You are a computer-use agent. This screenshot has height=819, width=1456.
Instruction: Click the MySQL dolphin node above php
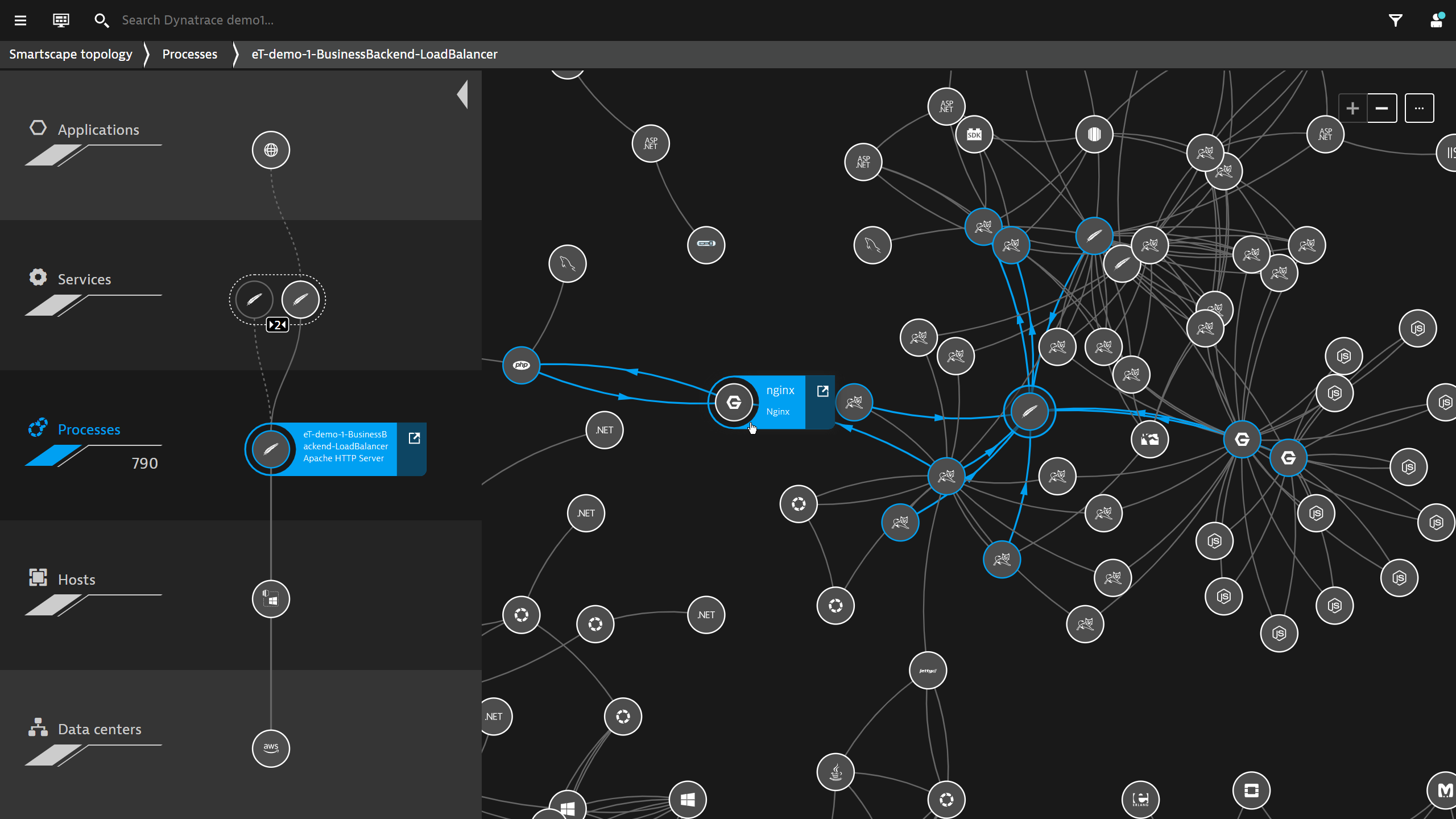(568, 263)
